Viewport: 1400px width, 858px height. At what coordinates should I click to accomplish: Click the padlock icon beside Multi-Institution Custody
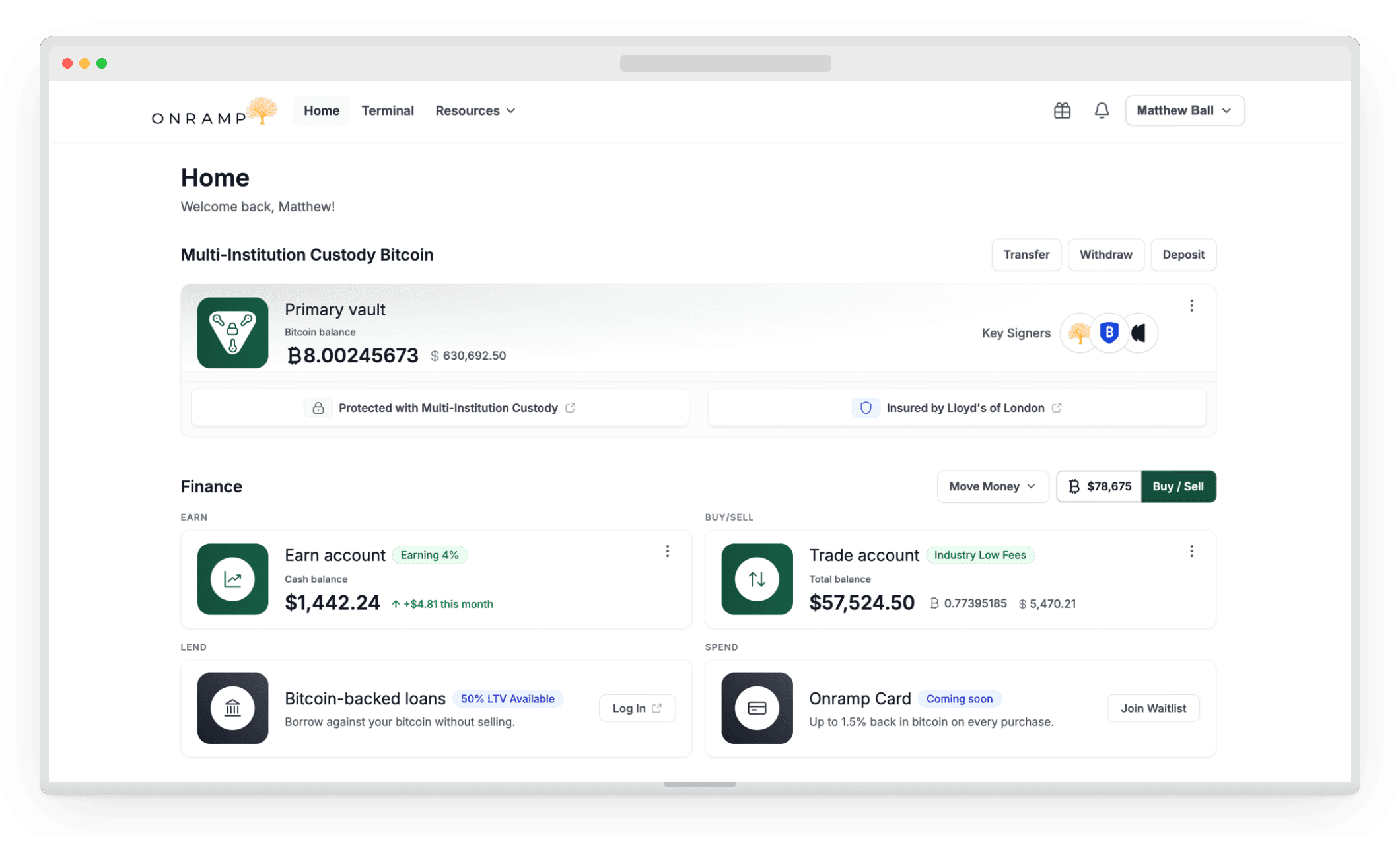pyautogui.click(x=318, y=408)
